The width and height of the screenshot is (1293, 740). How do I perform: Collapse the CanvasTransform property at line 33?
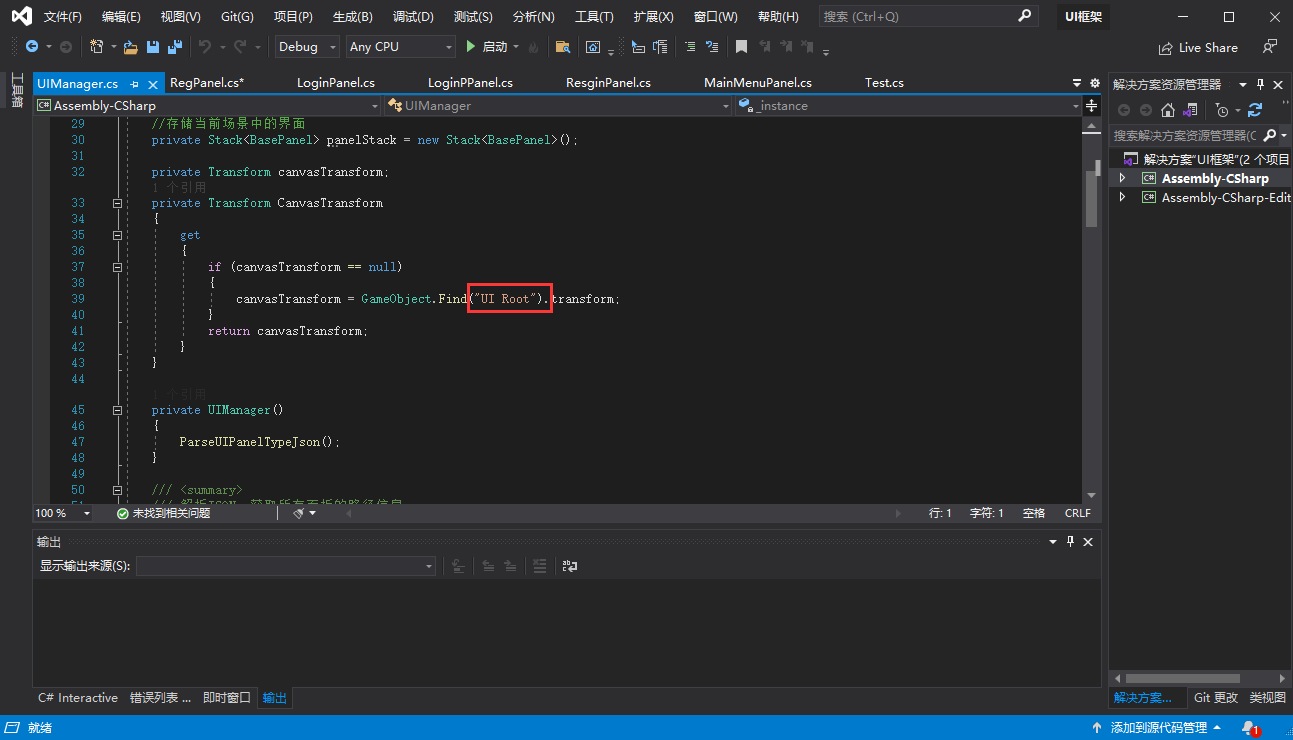[x=117, y=203]
